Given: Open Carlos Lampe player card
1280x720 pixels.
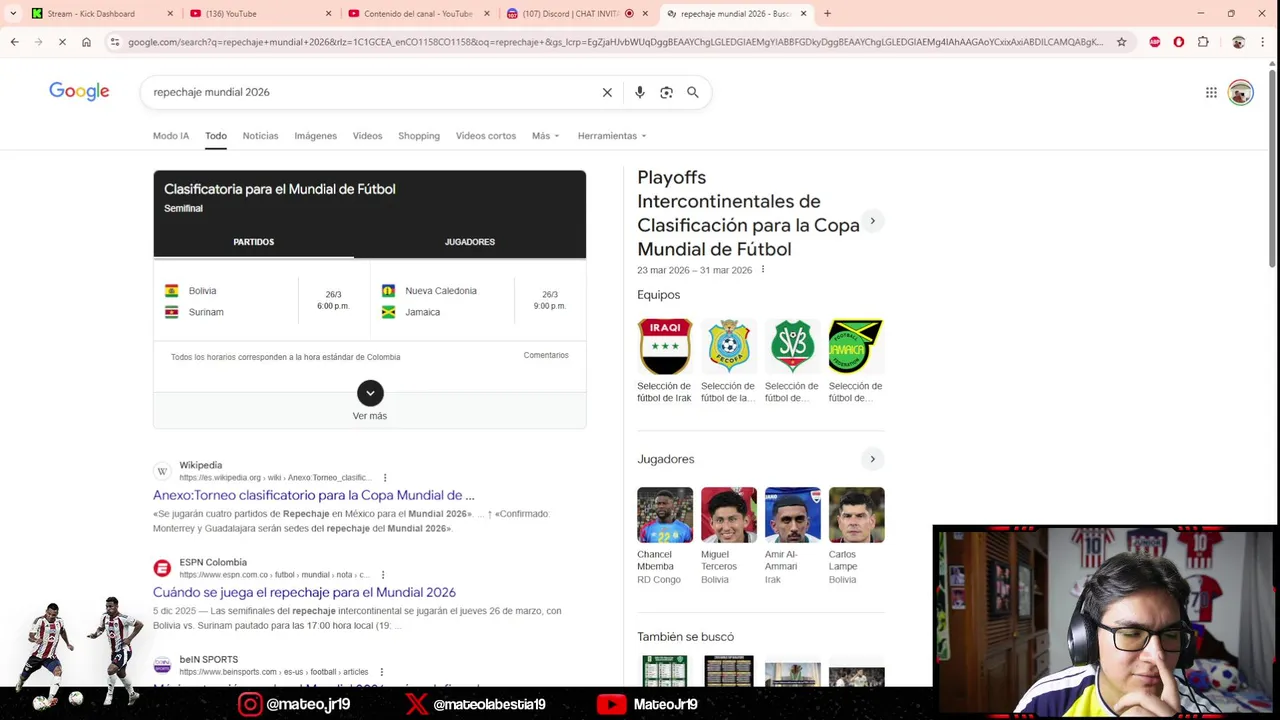Looking at the screenshot, I should 856,536.
